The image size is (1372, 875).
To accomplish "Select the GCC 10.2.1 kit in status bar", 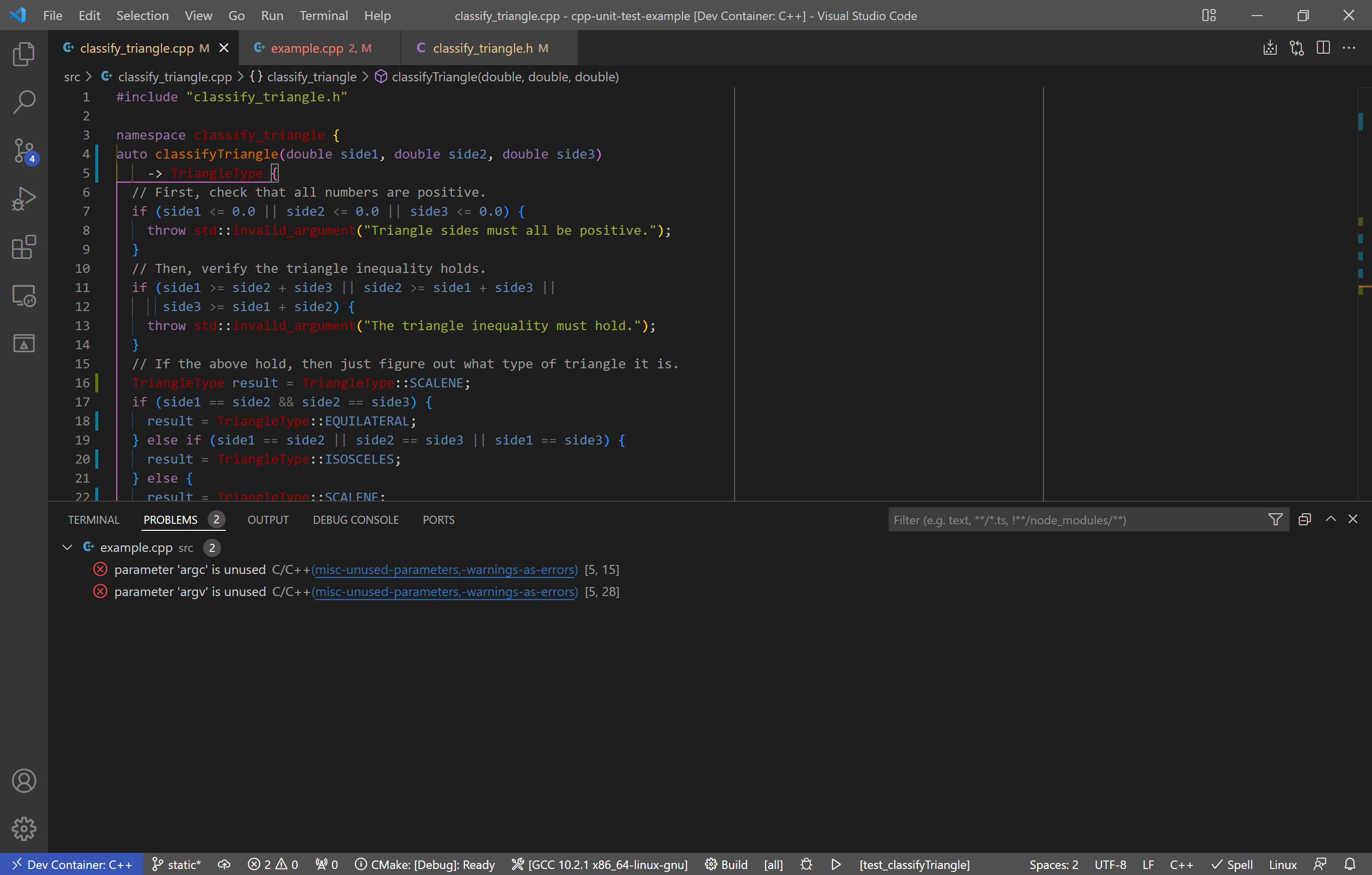I will pos(599,864).
